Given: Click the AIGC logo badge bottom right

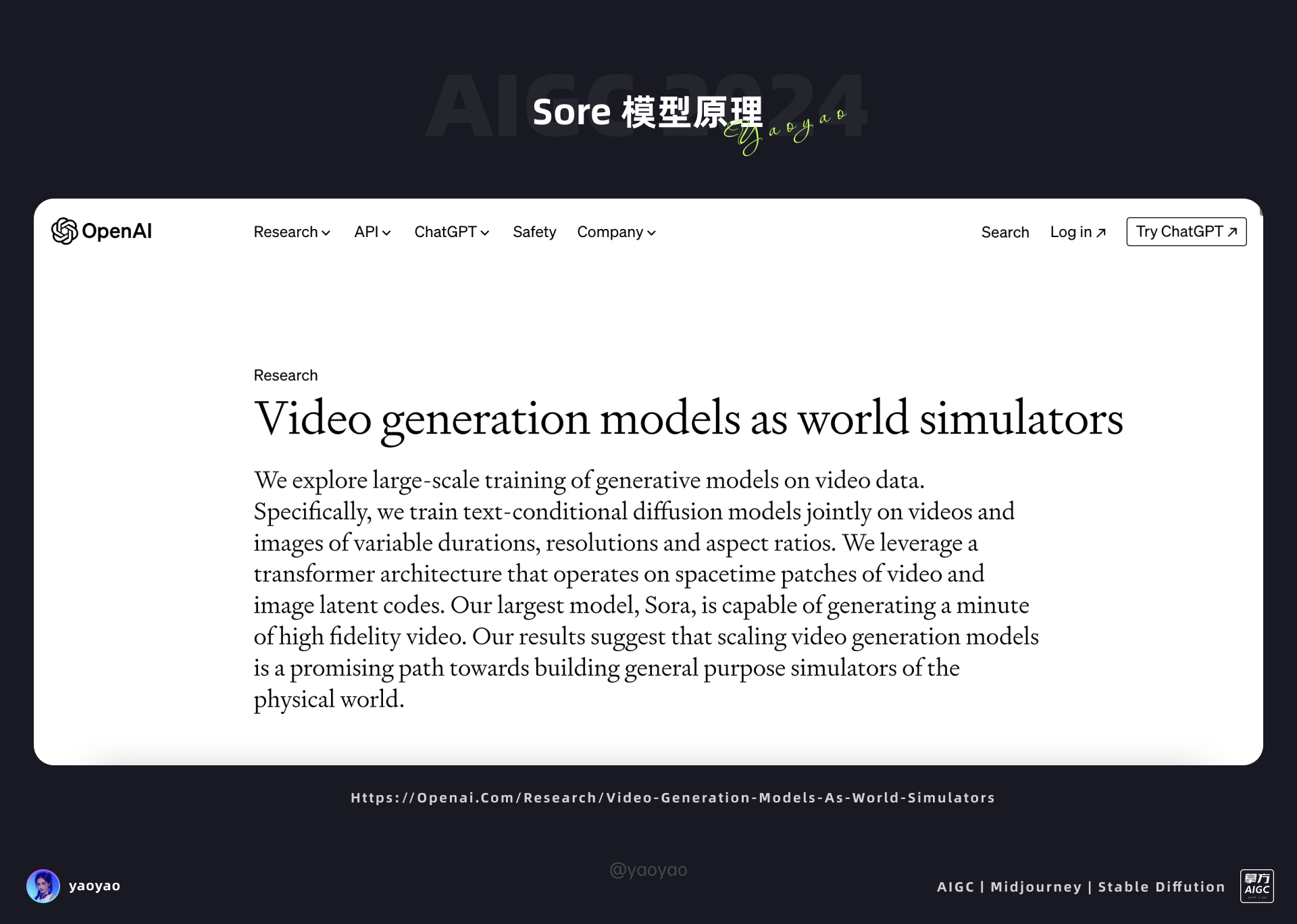Looking at the screenshot, I should (1258, 885).
